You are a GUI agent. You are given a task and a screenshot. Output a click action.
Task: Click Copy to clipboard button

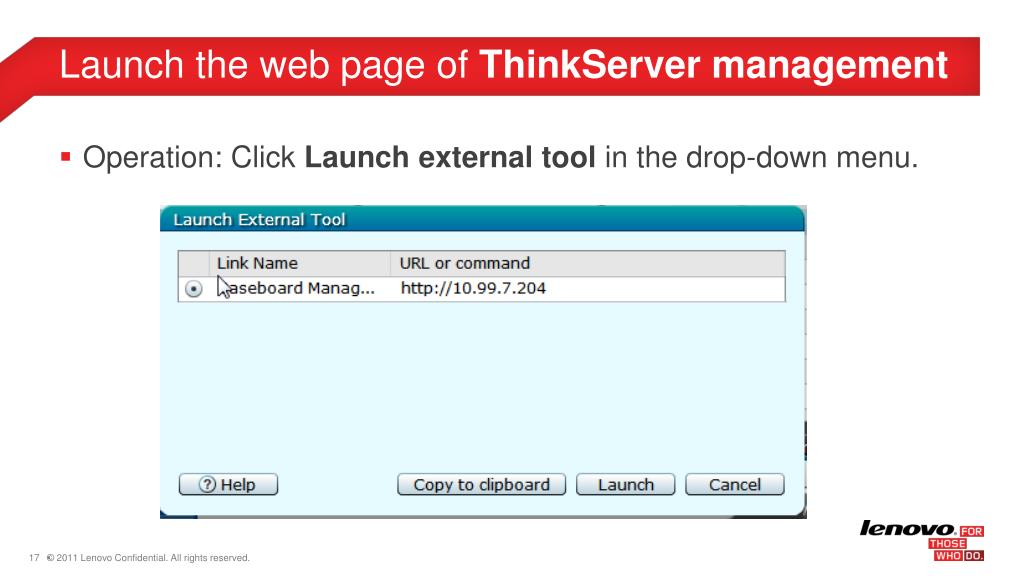click(x=481, y=485)
